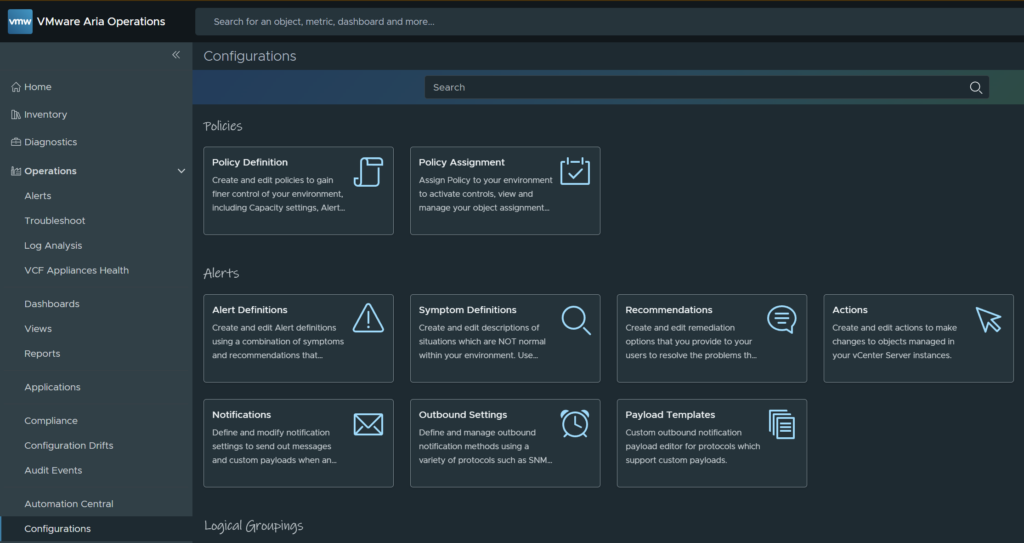Screen dimensions: 1024x543
Task: Open the Symptom Definitions card title
Action: coord(468,310)
